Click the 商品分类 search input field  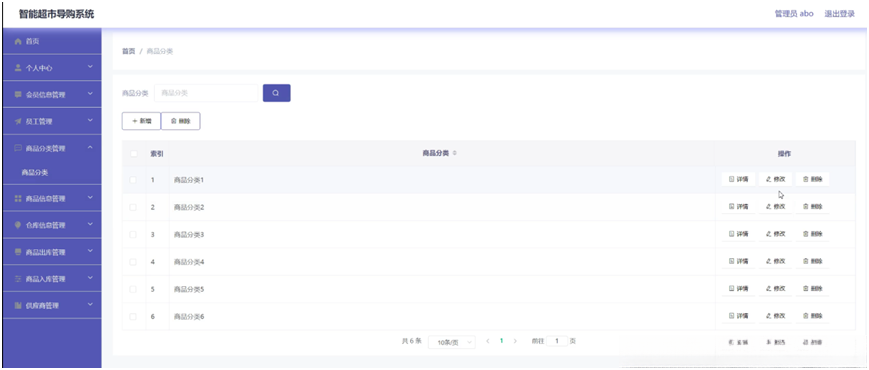click(206, 93)
